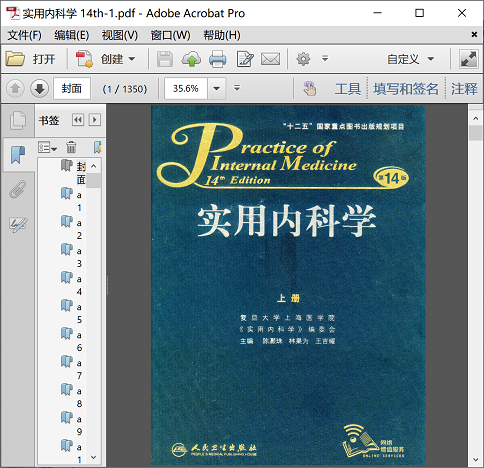The width and height of the screenshot is (484, 468).
Task: Select bookmark a 7
Action: coord(79,369)
